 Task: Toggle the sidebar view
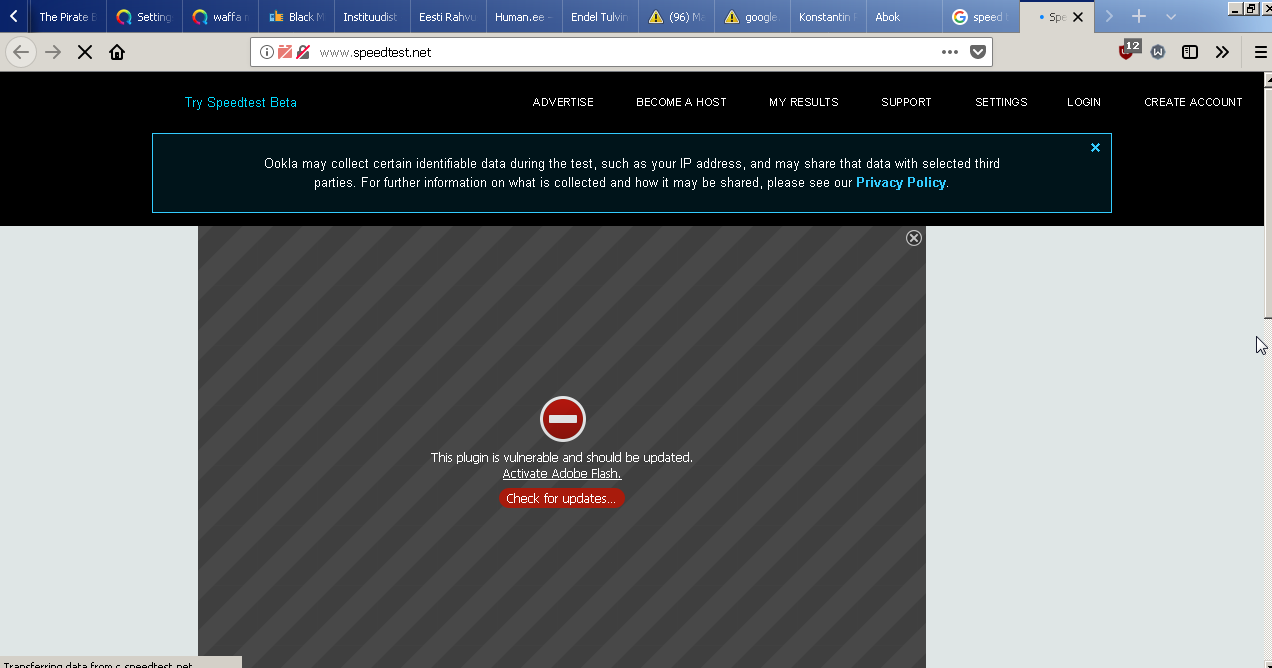pos(1190,52)
